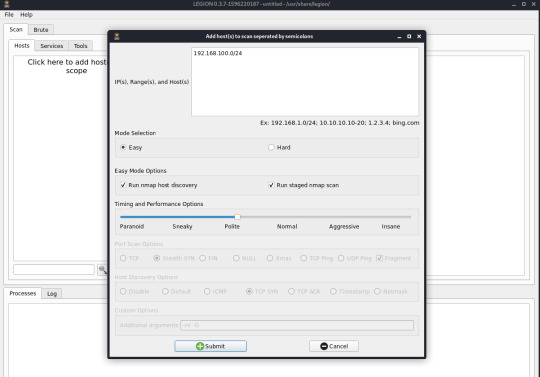The image size is (540, 377).
Task: Click the Sneaky timing label
Action: pos(182,227)
